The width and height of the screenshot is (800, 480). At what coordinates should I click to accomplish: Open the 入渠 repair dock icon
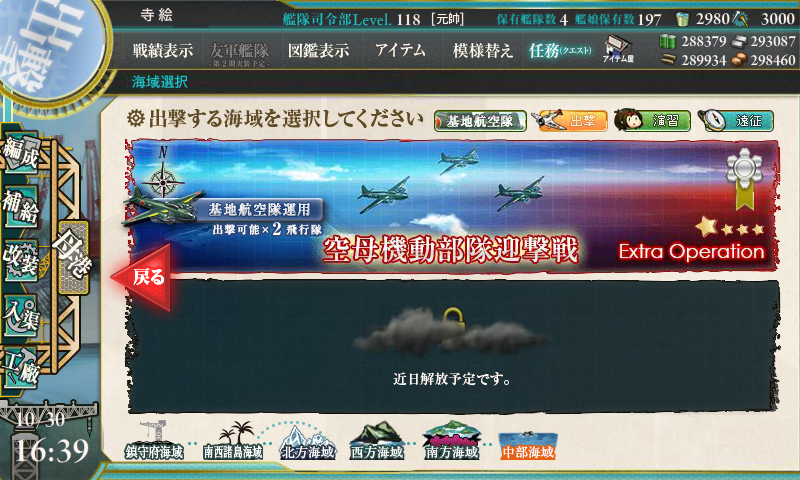pos(21,315)
